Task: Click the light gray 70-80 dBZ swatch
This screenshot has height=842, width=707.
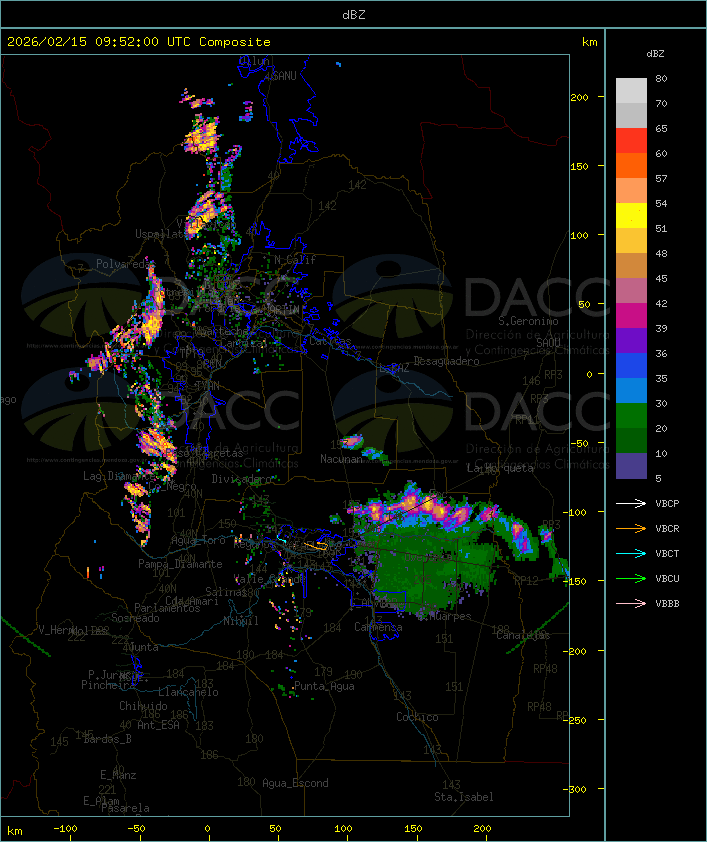Action: coord(631,91)
